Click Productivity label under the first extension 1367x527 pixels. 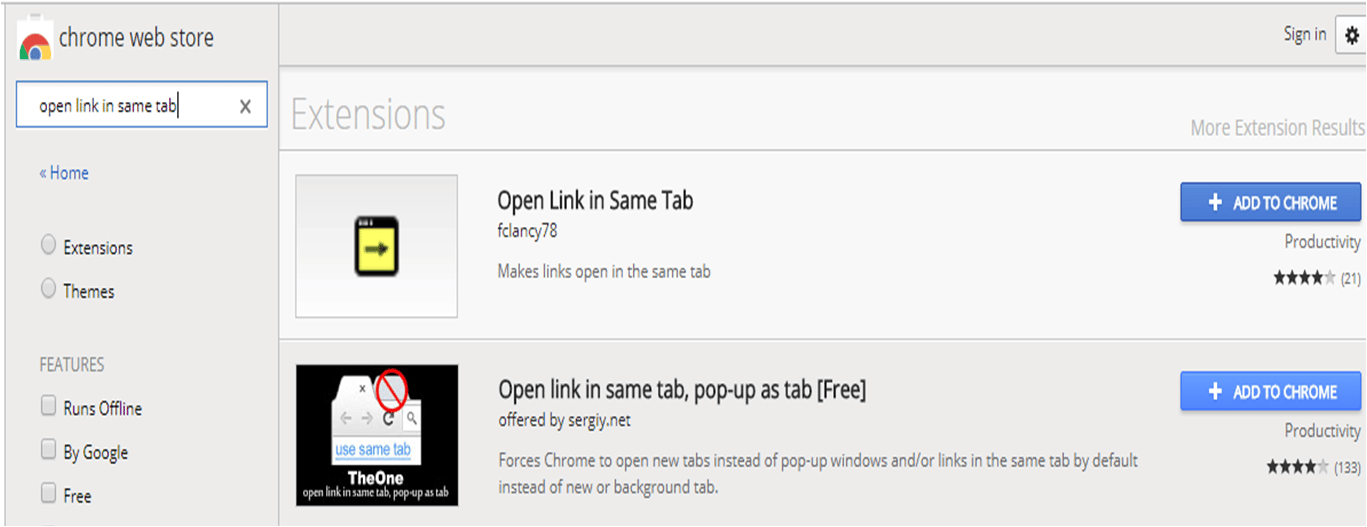point(1323,242)
